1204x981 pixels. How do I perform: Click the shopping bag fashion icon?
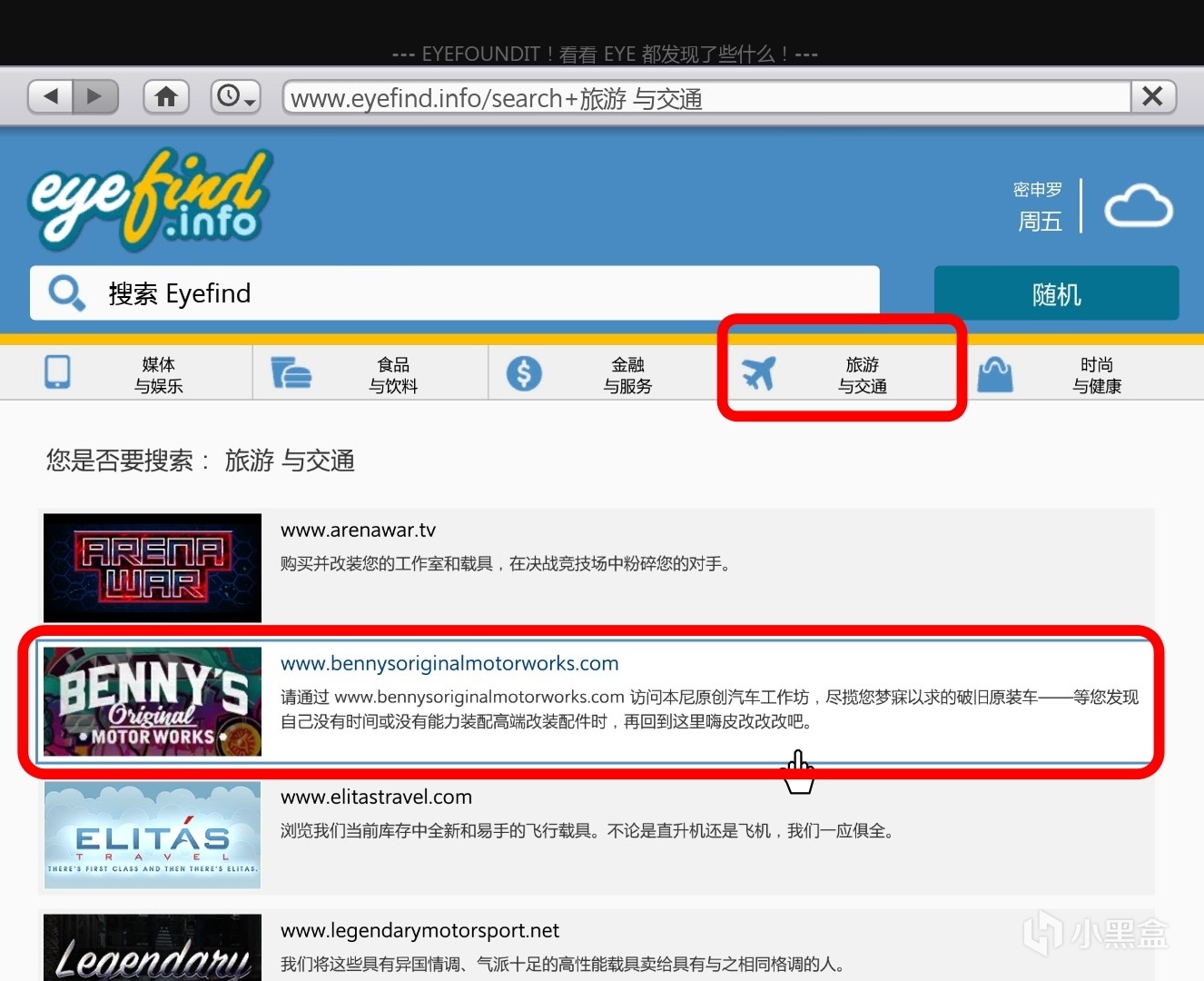pyautogui.click(x=995, y=373)
